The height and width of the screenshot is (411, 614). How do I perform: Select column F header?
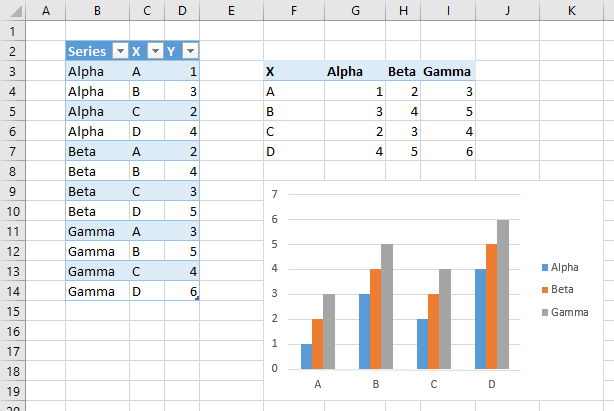tap(294, 11)
